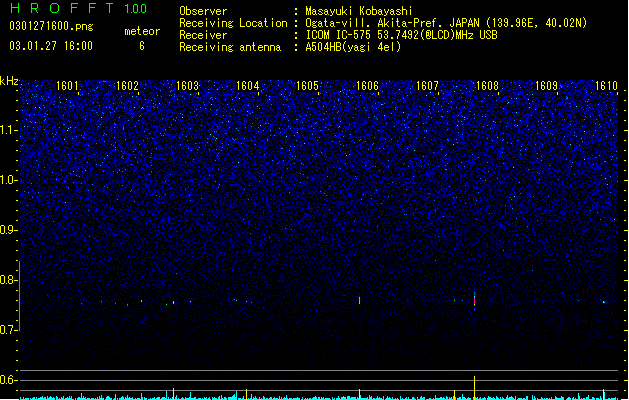The height and width of the screenshot is (400, 629).
Task: Click the strong red meteor echo near 1608
Action: [x=475, y=301]
